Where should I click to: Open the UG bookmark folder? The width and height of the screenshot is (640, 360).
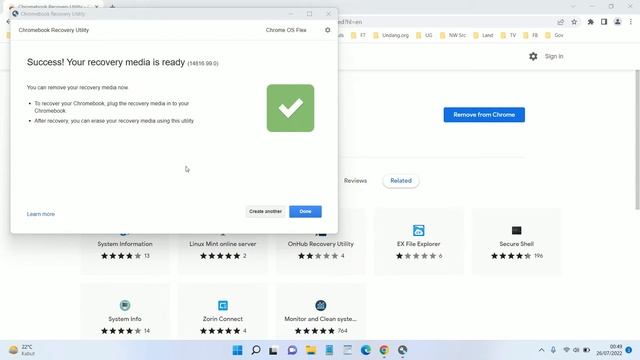[x=424, y=36]
